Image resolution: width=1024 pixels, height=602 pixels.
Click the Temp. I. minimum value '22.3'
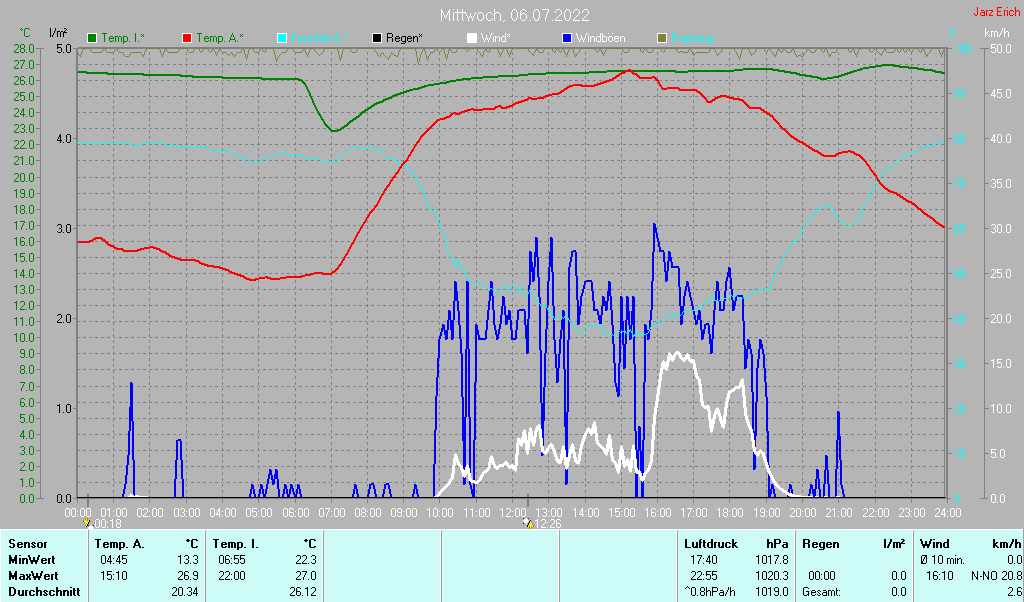[x=306, y=560]
